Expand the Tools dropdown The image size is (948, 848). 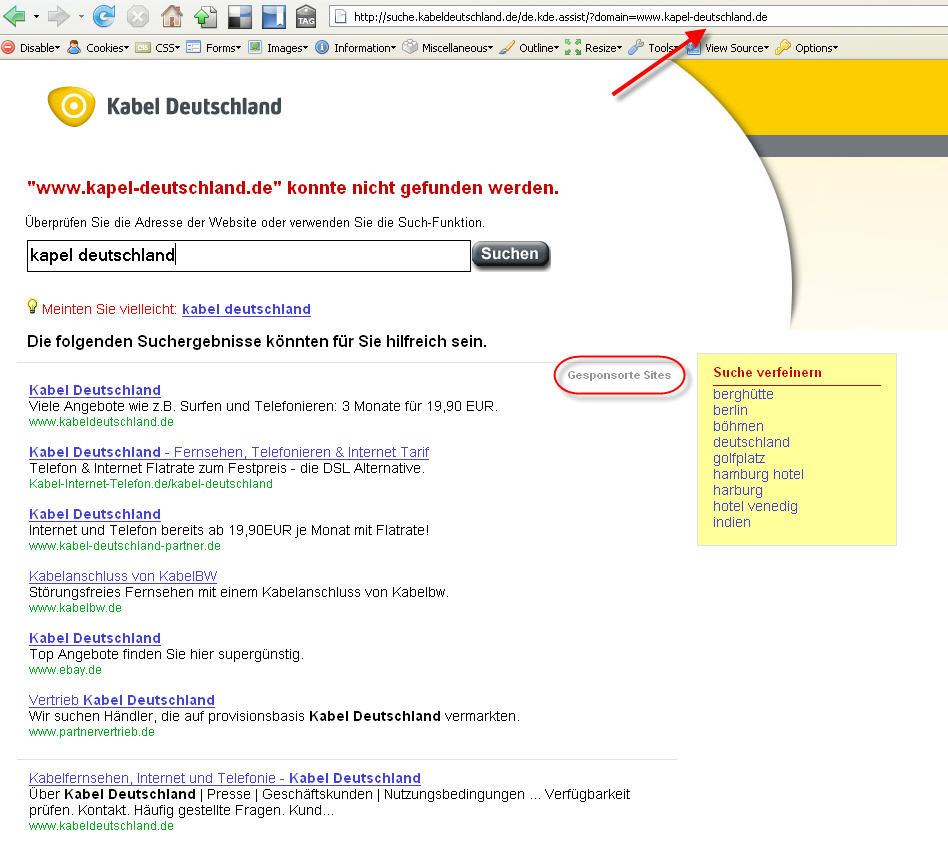click(662, 48)
